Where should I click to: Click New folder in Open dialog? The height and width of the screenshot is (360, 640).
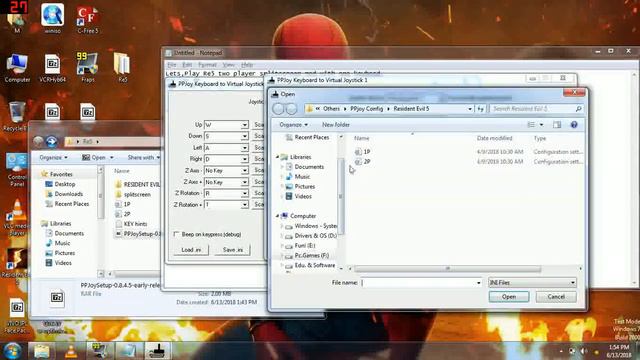[x=336, y=125]
